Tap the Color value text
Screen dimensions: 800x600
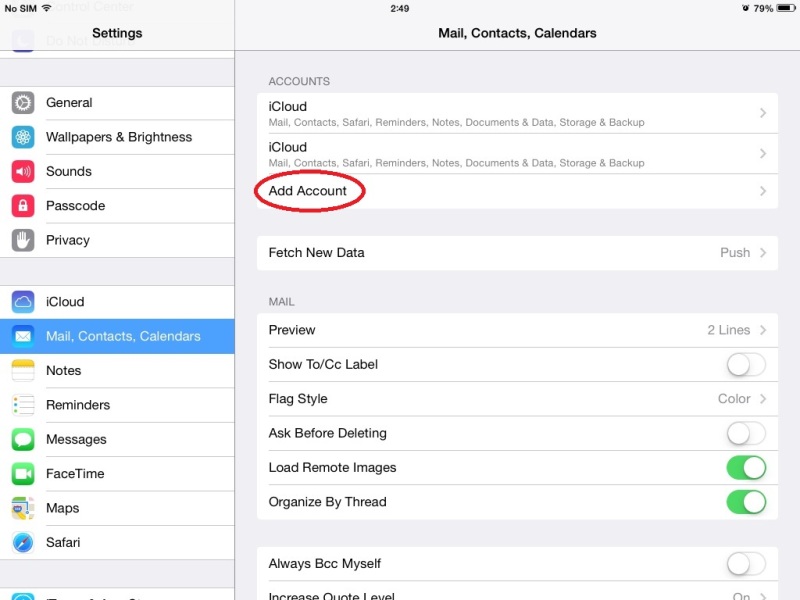734,398
